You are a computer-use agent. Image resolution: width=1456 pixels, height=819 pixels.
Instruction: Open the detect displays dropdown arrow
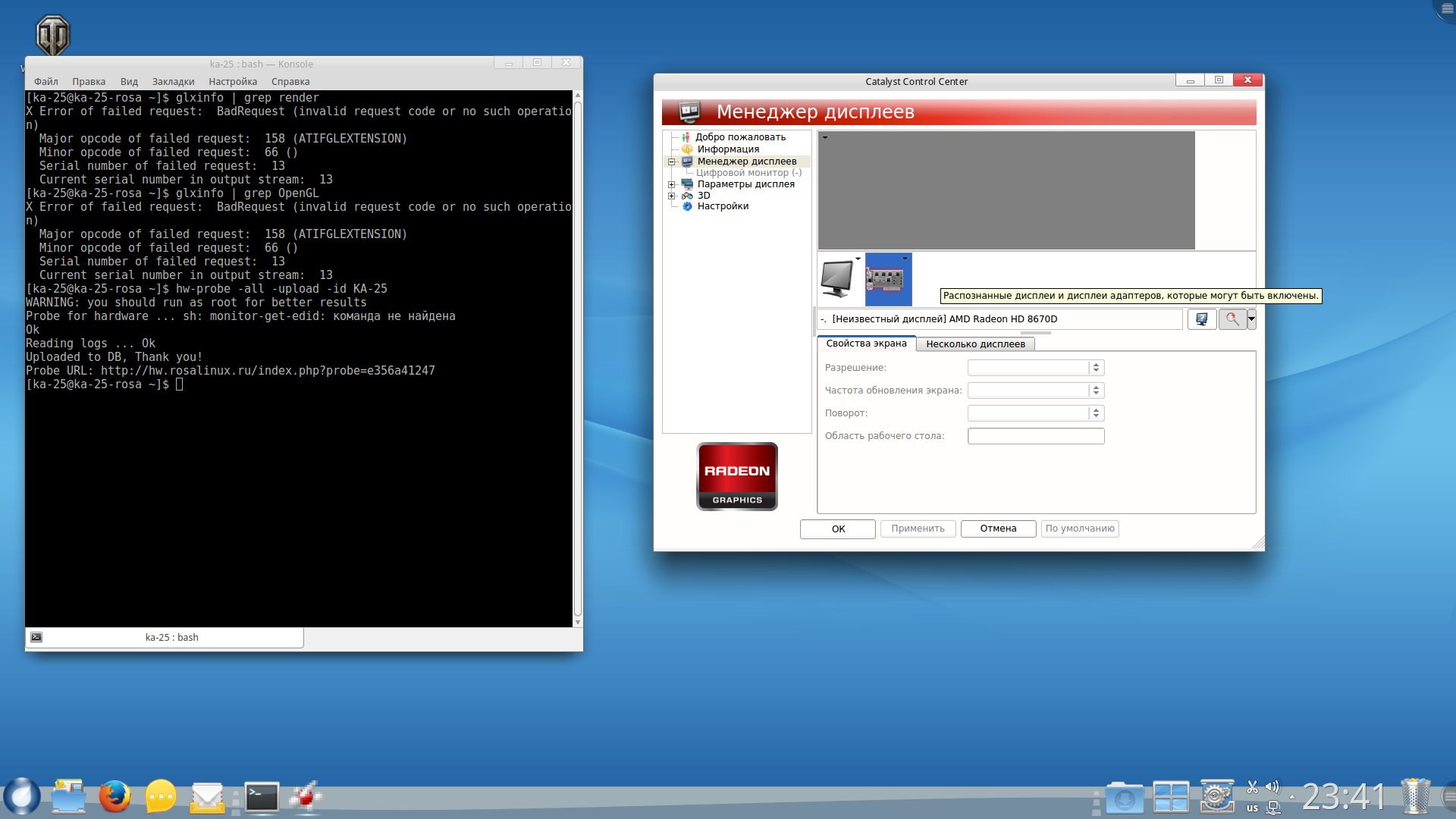[1251, 319]
